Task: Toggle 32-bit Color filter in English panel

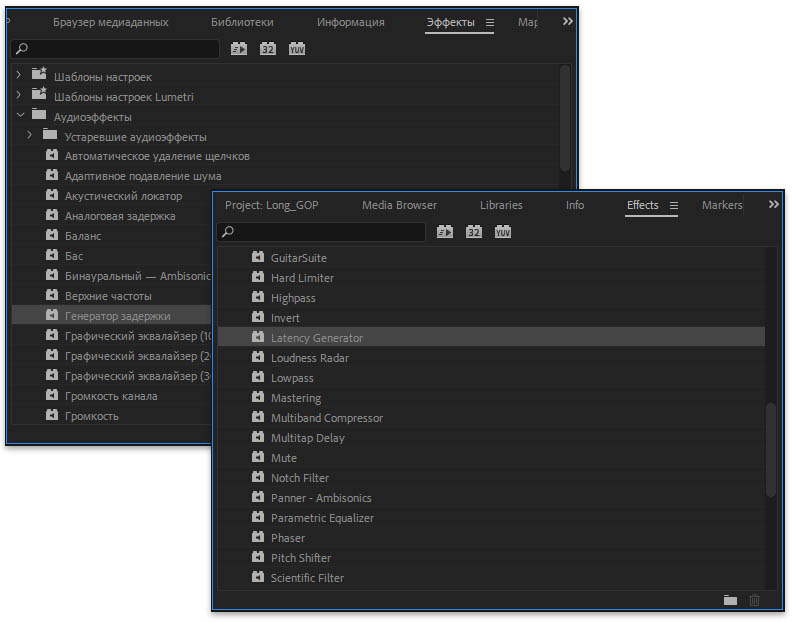Action: coord(474,232)
